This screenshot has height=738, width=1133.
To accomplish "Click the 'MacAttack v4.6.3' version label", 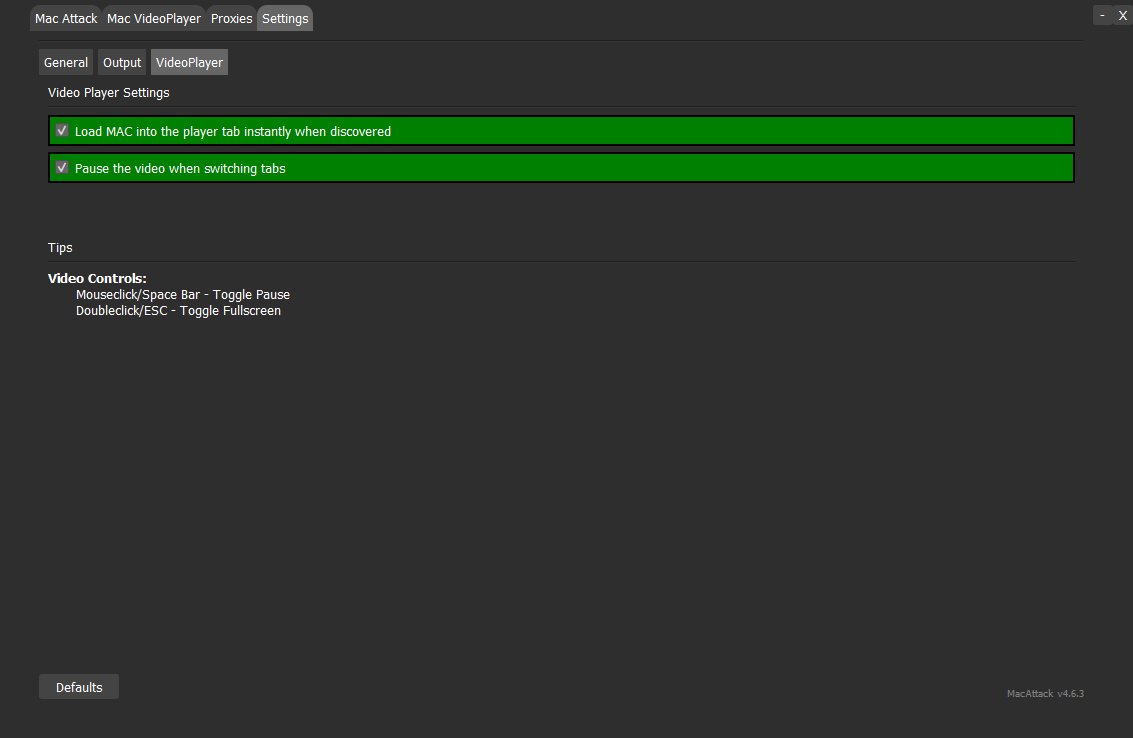I will (x=1045, y=693).
